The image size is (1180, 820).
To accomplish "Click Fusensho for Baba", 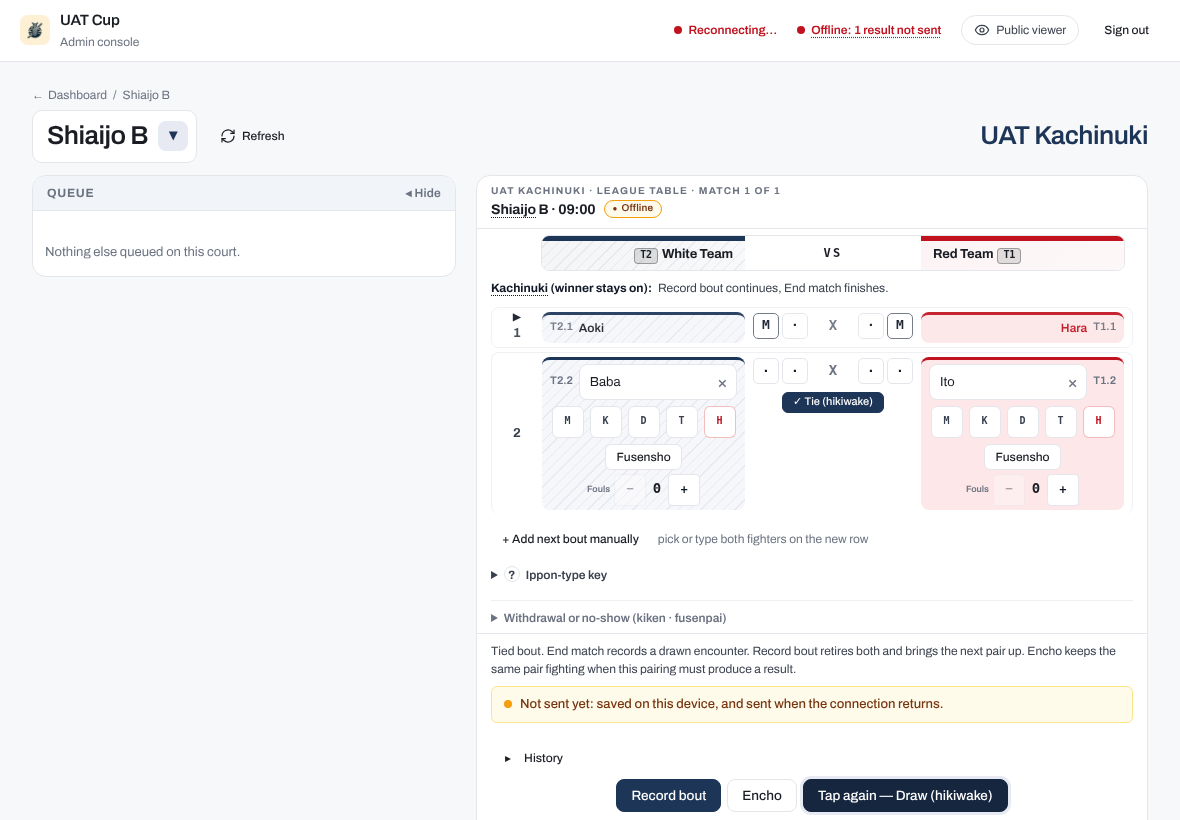I will (643, 457).
